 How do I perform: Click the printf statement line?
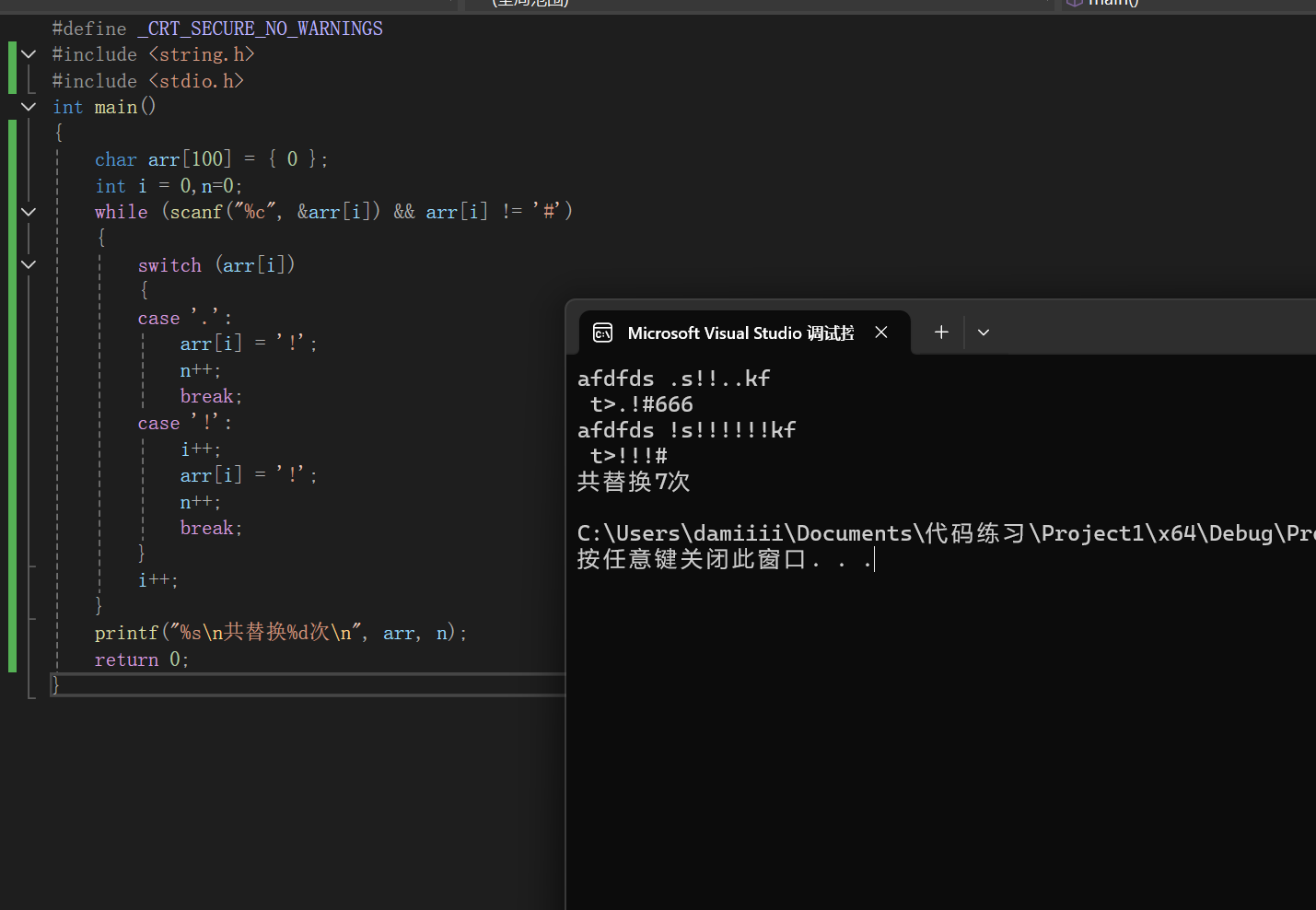[x=281, y=633]
